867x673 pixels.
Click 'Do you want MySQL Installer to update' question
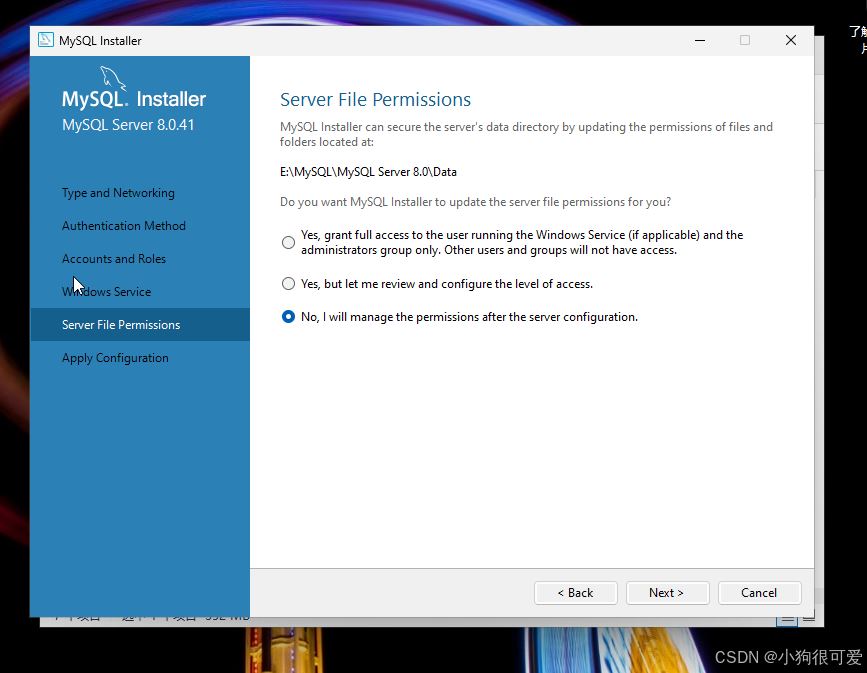tap(476, 202)
